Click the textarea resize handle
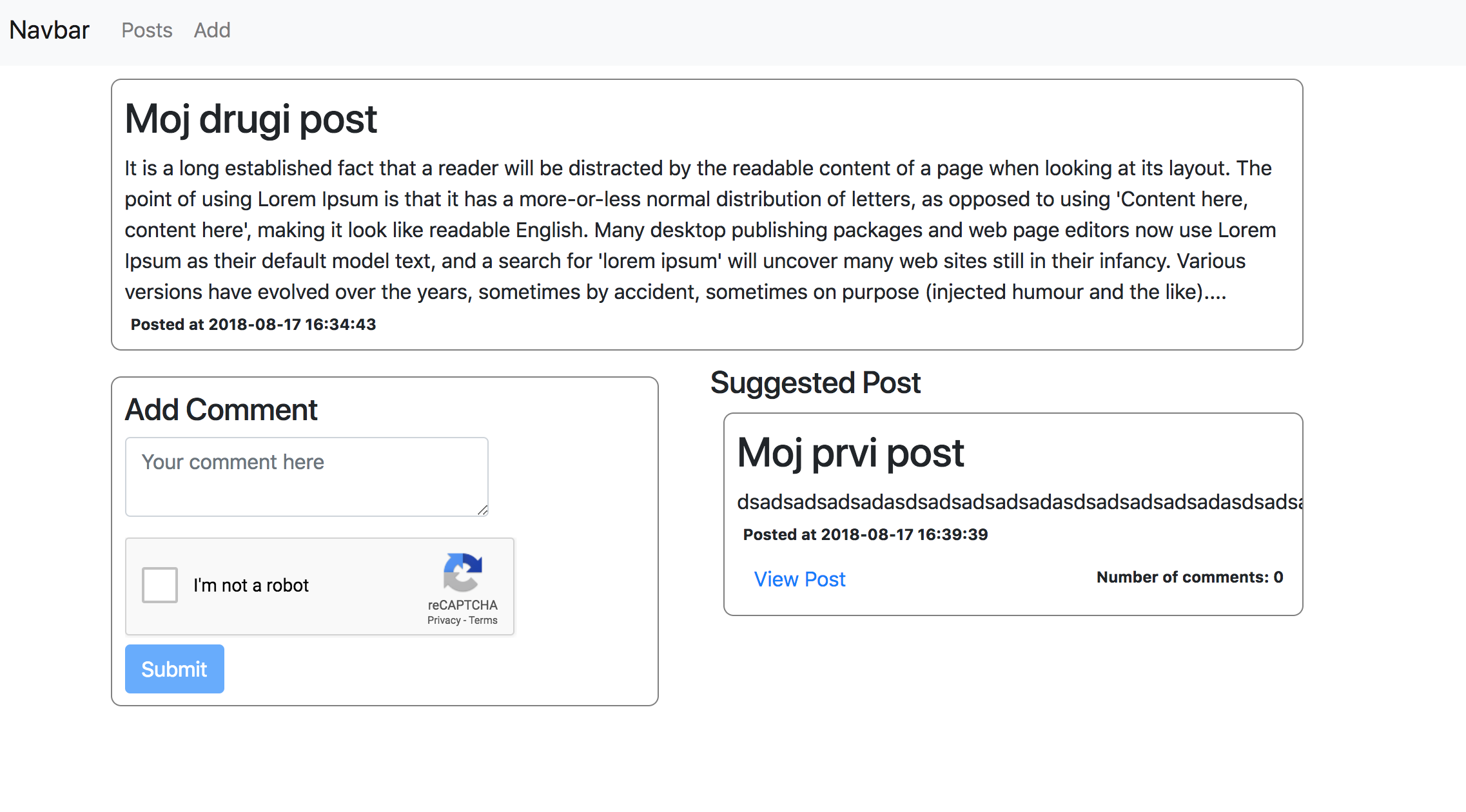The width and height of the screenshot is (1466, 812). 482,510
